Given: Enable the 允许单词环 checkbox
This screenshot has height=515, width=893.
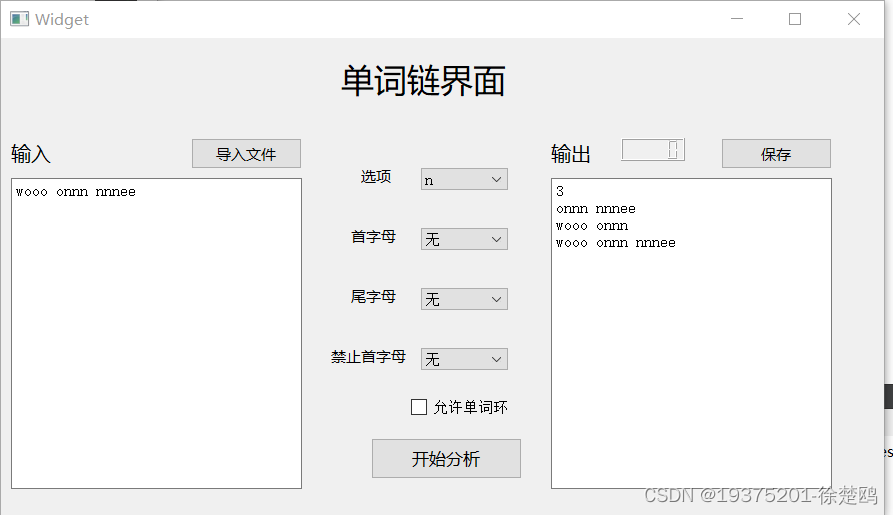Looking at the screenshot, I should pyautogui.click(x=419, y=407).
